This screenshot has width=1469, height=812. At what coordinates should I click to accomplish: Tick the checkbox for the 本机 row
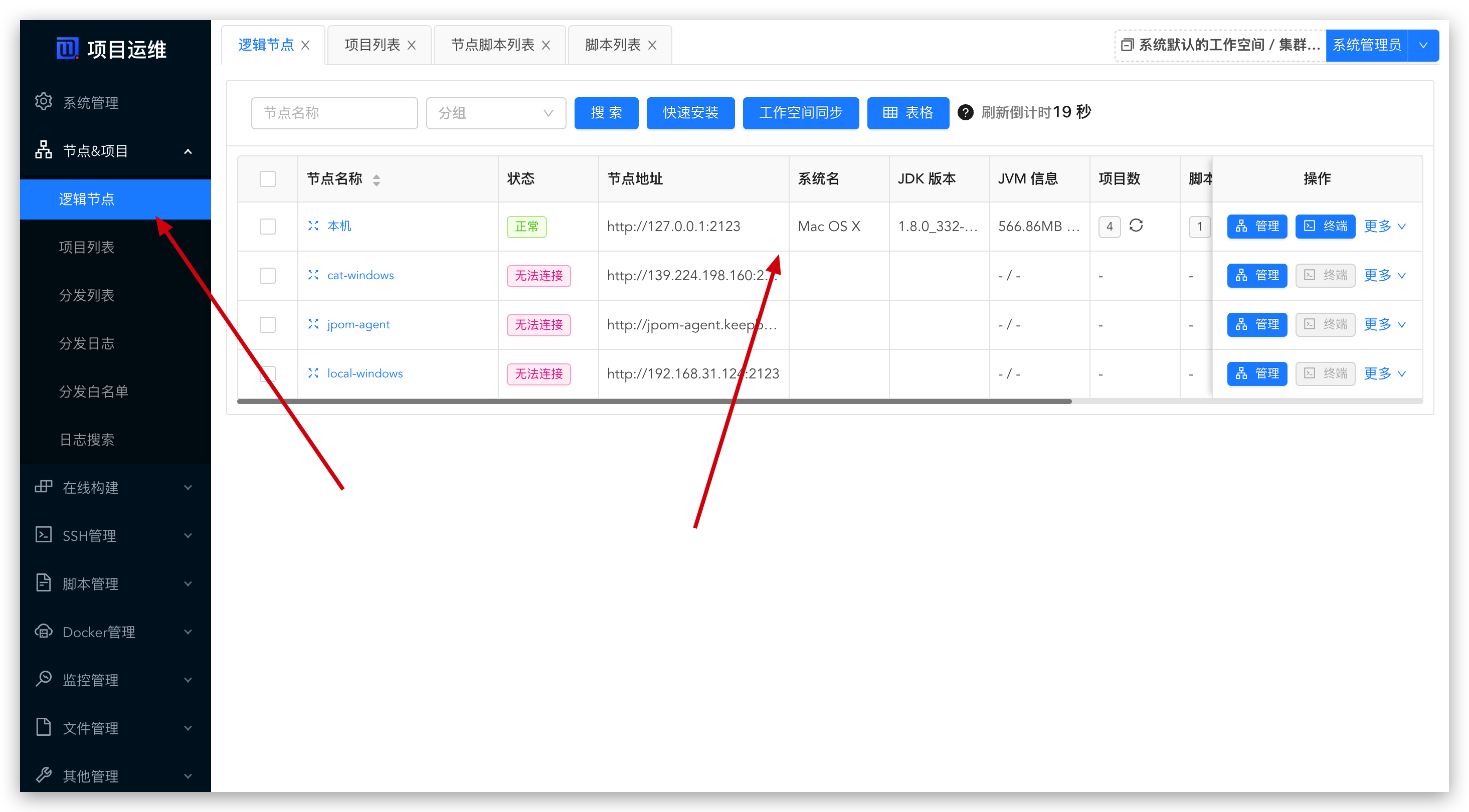pos(267,227)
